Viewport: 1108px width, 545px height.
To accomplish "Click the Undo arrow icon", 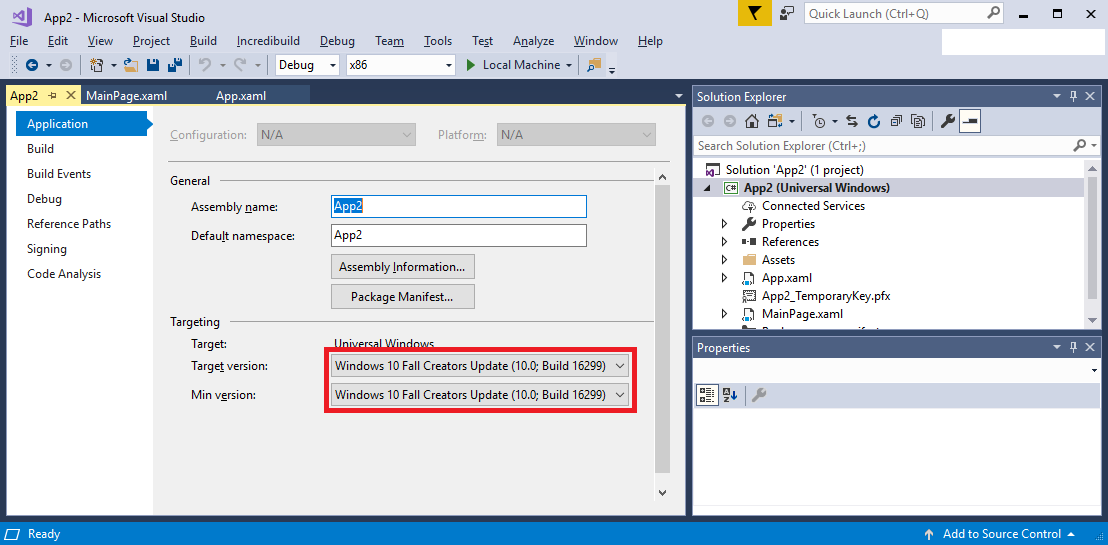I will click(205, 65).
